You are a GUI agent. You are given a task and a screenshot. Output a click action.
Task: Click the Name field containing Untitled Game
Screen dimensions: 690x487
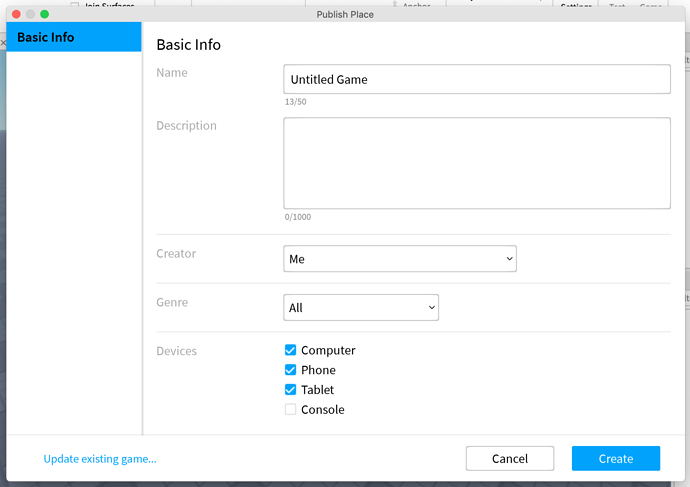tap(476, 79)
